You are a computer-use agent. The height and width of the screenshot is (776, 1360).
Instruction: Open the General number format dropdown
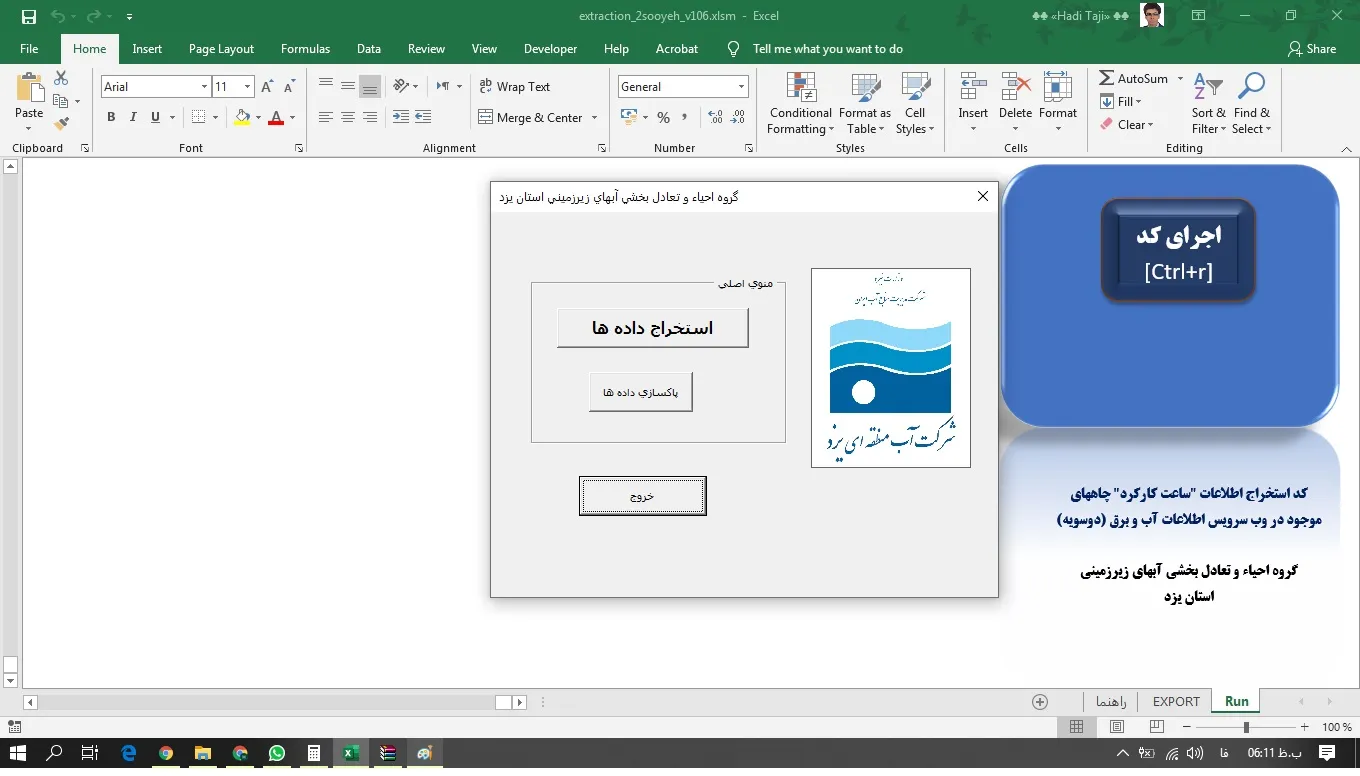[x=741, y=87]
